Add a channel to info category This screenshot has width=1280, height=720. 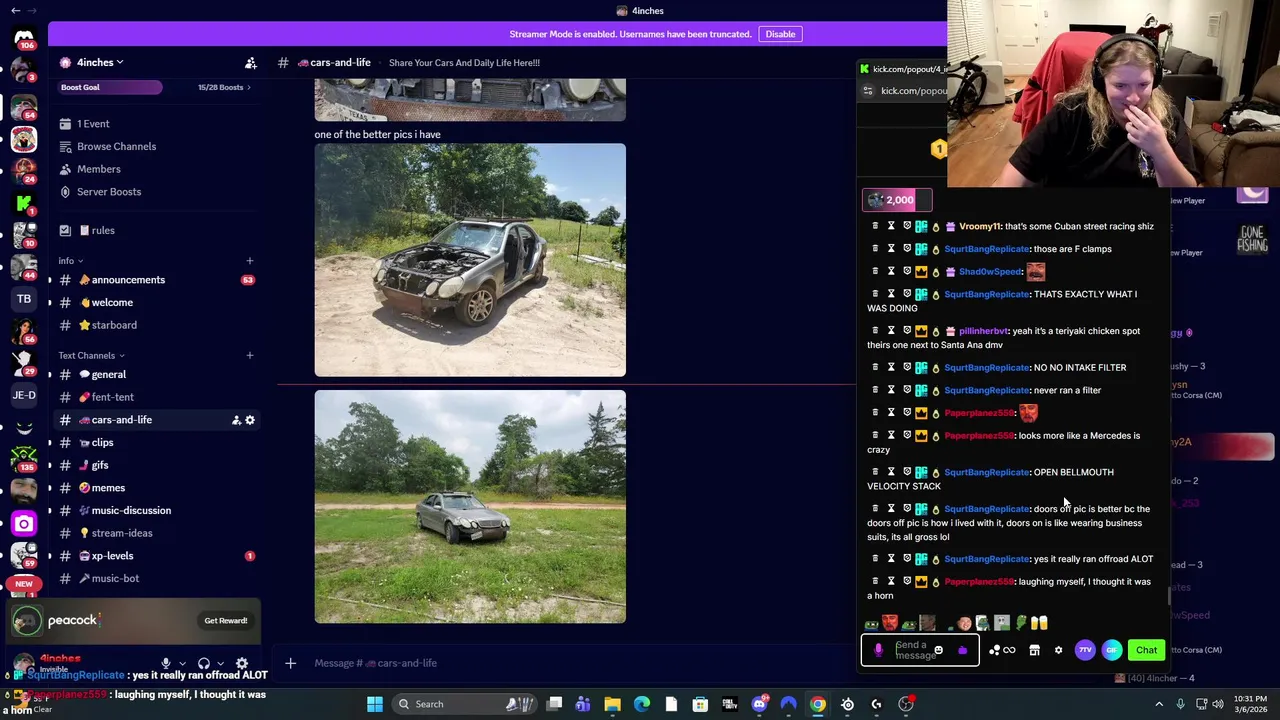[x=250, y=261]
